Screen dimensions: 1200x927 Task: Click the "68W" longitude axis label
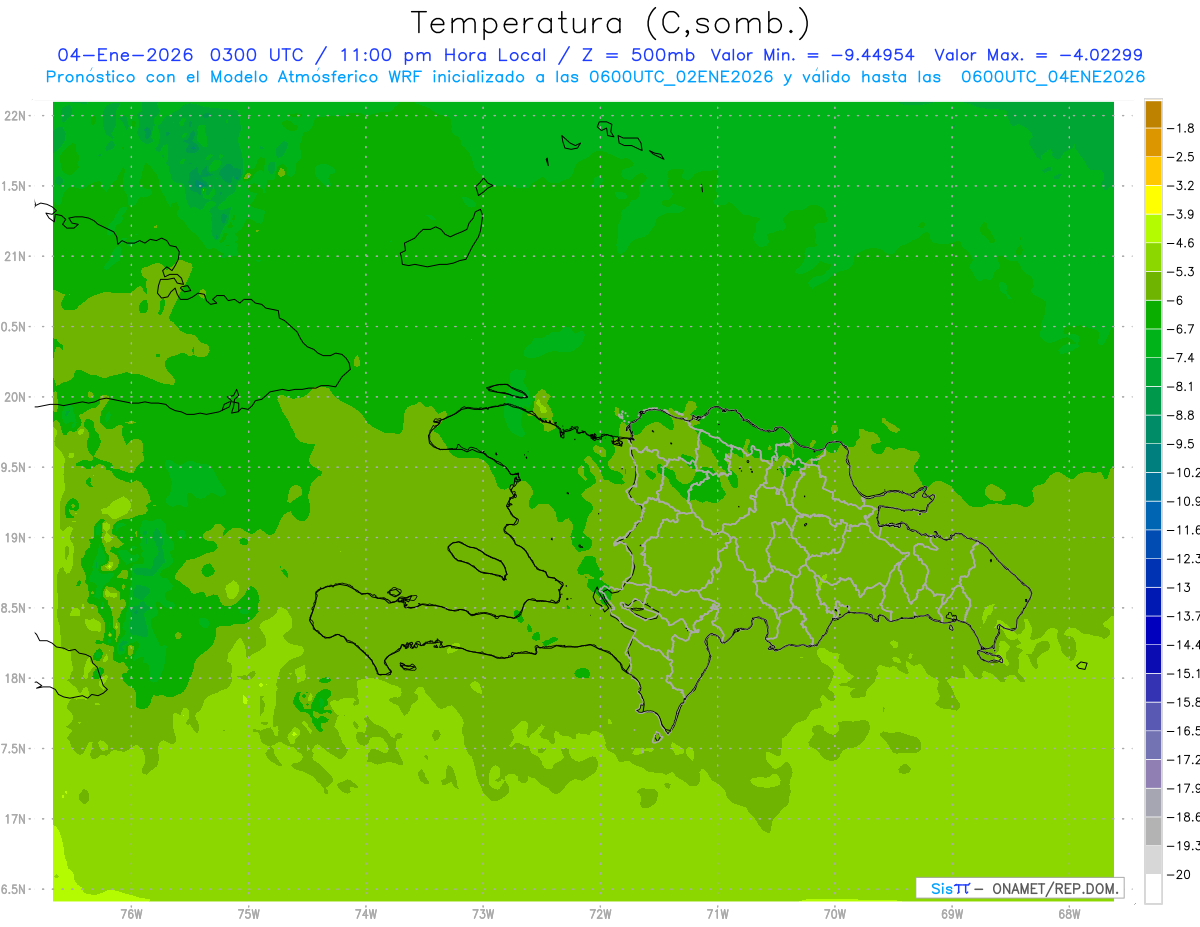(1069, 914)
